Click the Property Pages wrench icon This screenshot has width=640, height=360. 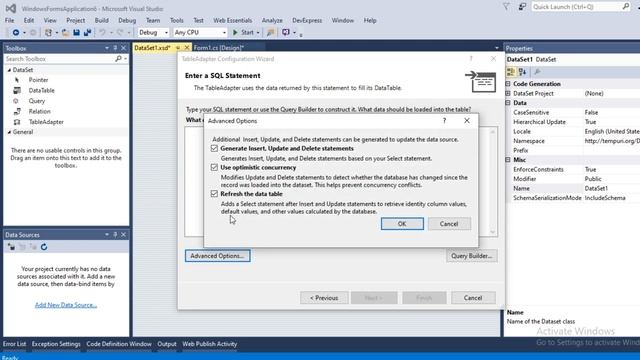click(538, 72)
